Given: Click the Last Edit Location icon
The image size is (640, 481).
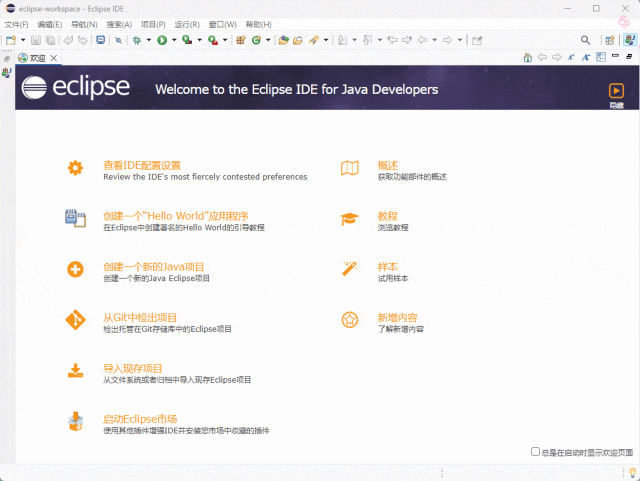Looking at the screenshot, I should (x=392, y=40).
